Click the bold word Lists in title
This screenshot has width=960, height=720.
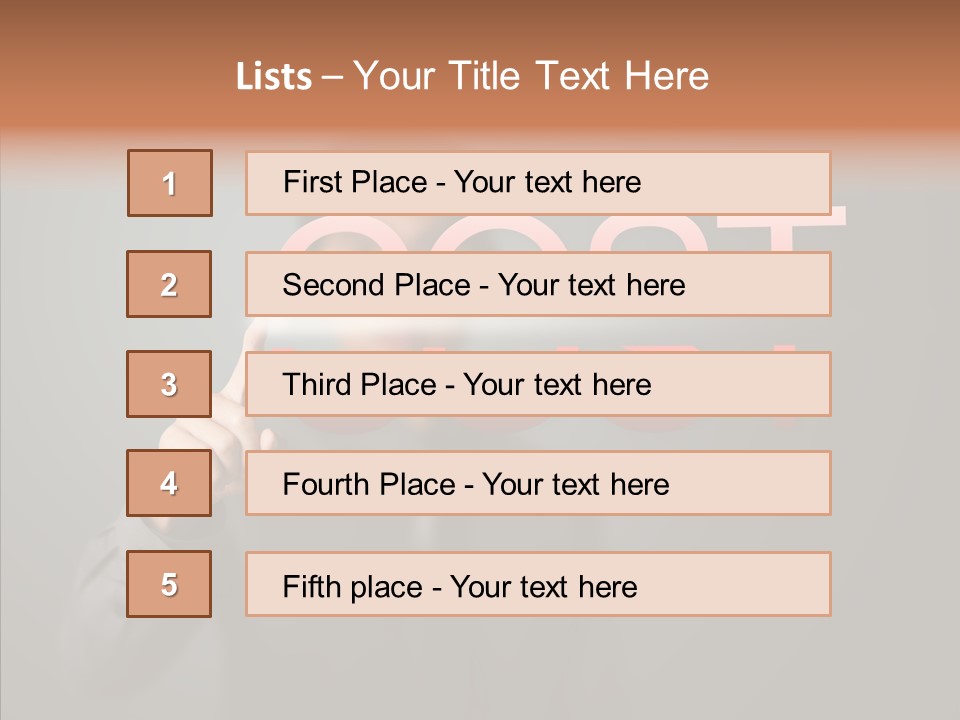click(x=274, y=77)
